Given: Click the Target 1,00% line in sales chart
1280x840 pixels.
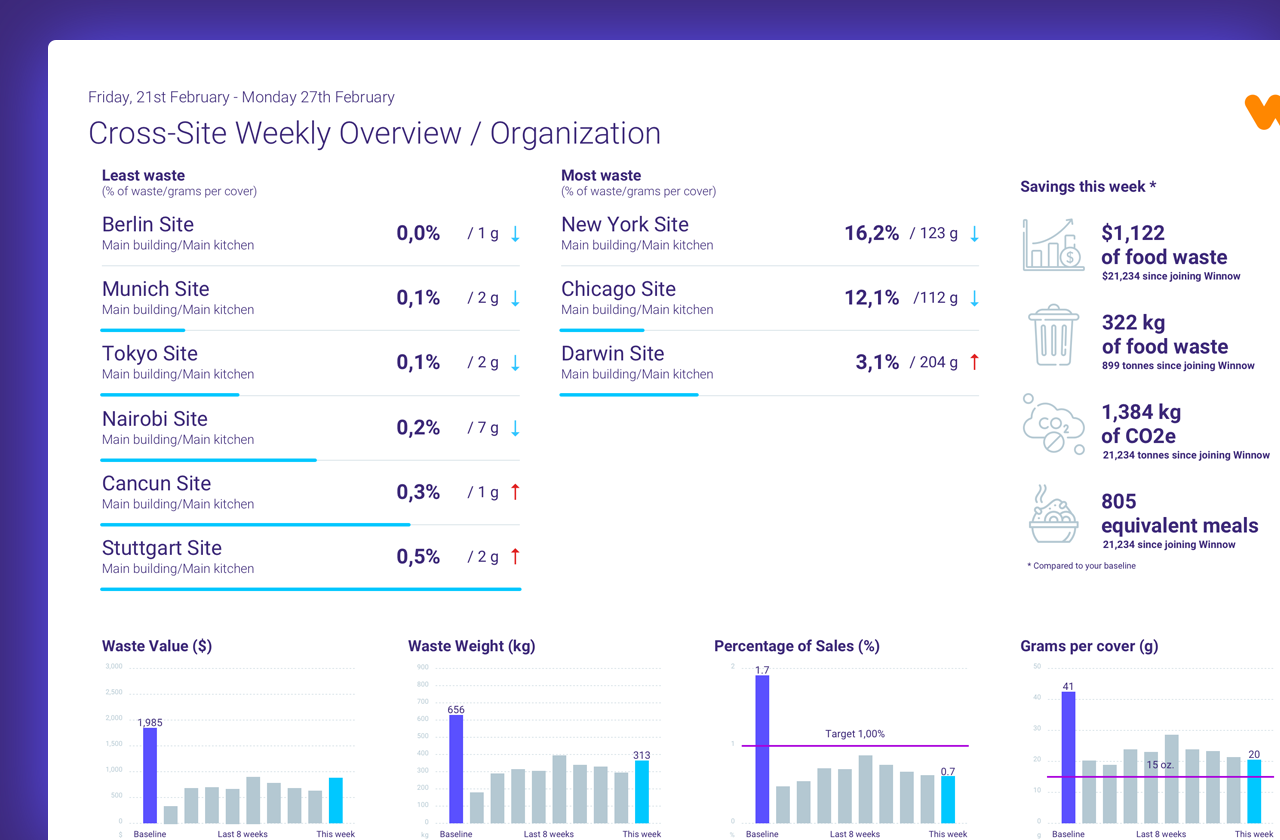Looking at the screenshot, I should click(x=854, y=745).
